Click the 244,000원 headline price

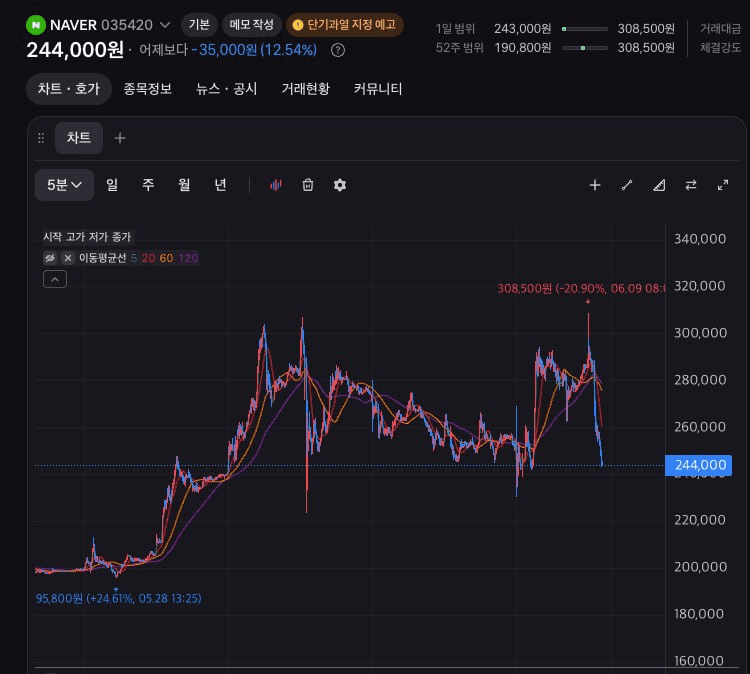coord(76,50)
